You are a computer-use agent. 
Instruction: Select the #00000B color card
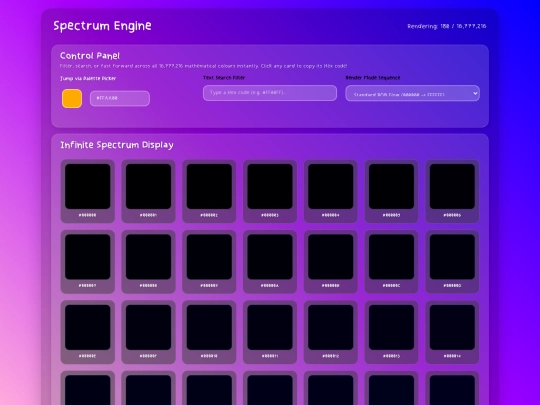pos(331,262)
